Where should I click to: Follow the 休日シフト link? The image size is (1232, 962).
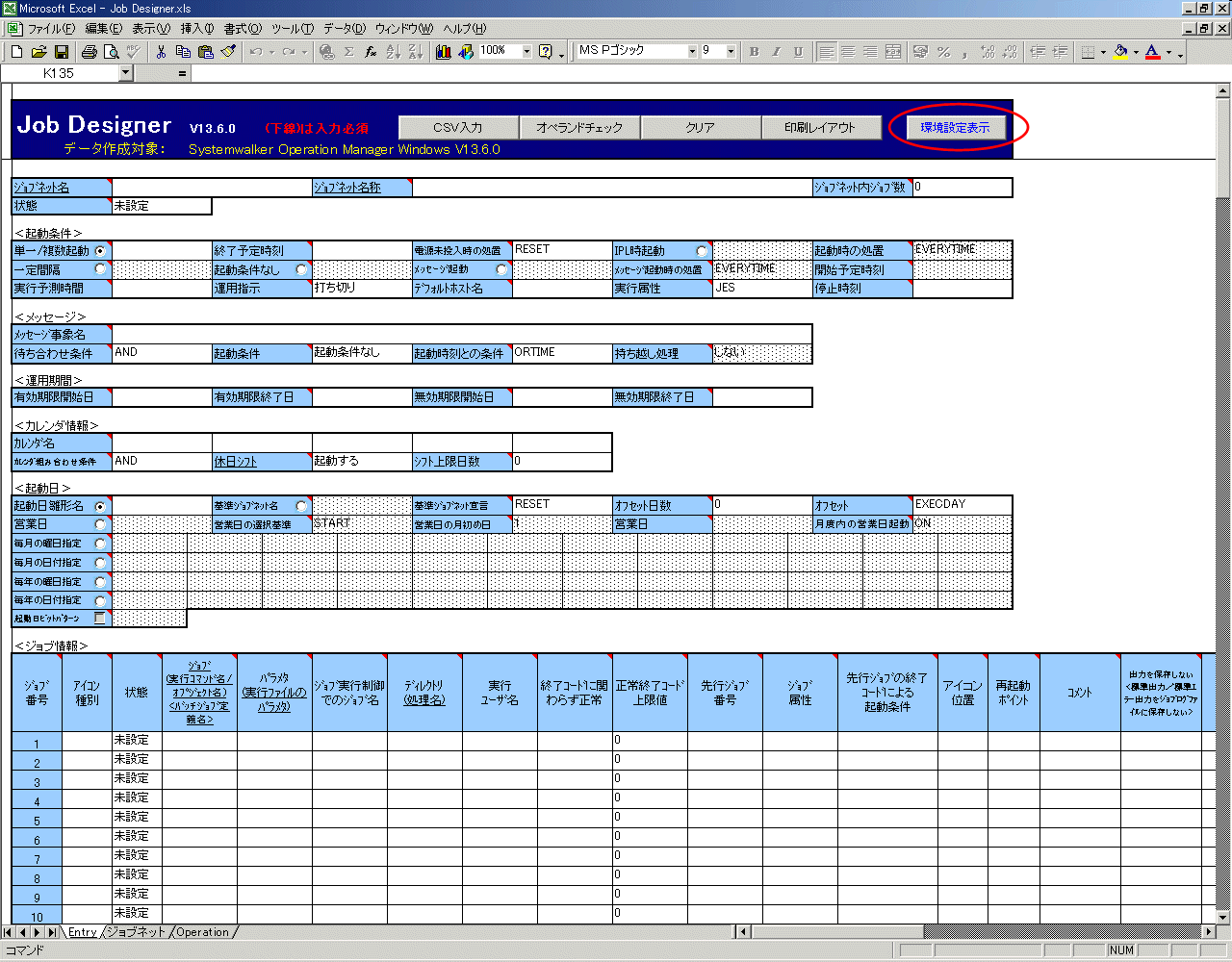[236, 462]
